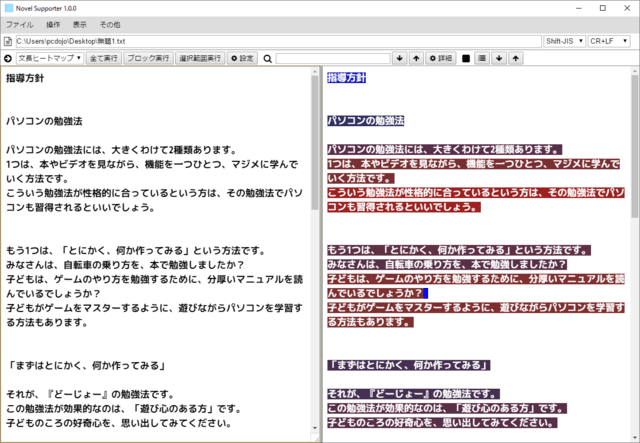The height and width of the screenshot is (443, 640).
Task: Open the ファイル menu
Action: pos(20,23)
